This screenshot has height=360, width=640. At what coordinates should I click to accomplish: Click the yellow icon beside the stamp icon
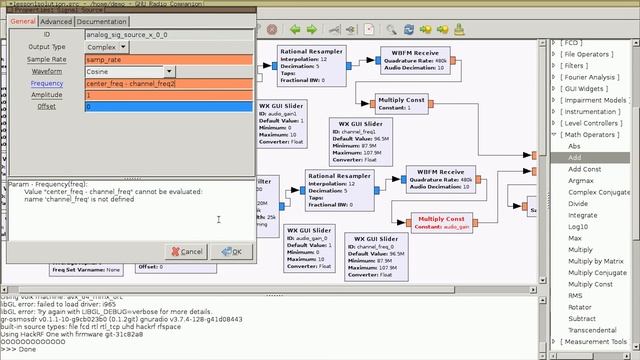point(442,29)
